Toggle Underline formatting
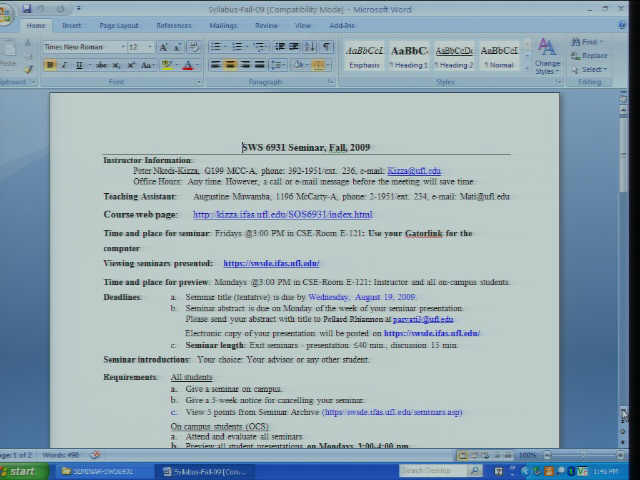The height and width of the screenshot is (480, 640). [x=79, y=65]
